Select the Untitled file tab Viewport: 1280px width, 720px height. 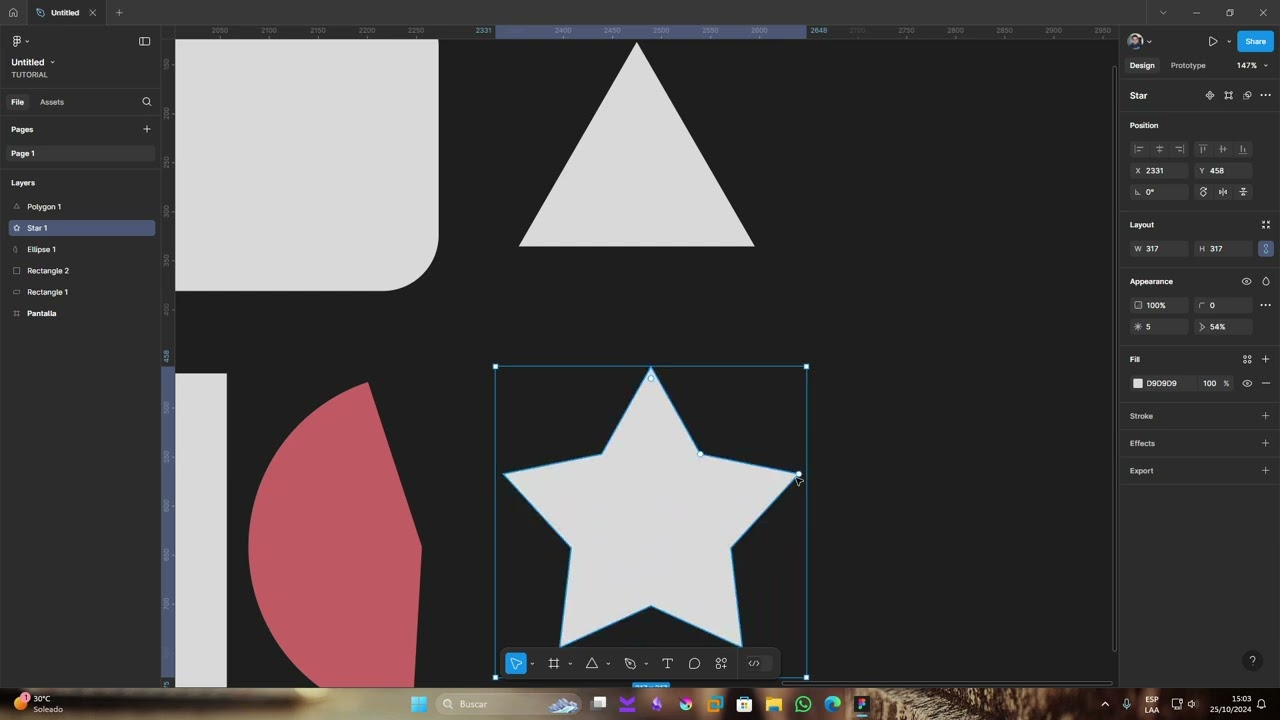[65, 13]
